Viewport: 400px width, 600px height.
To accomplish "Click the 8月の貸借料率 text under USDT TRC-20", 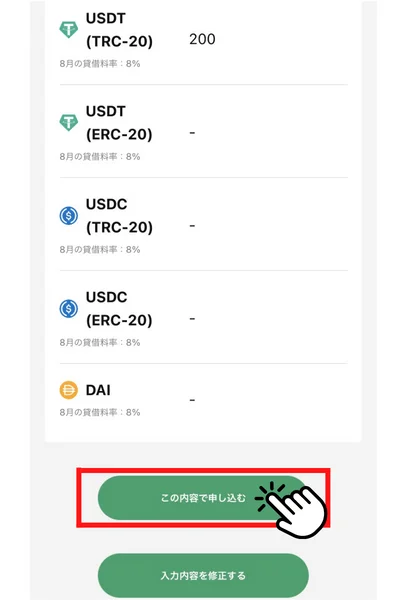I will click(100, 64).
